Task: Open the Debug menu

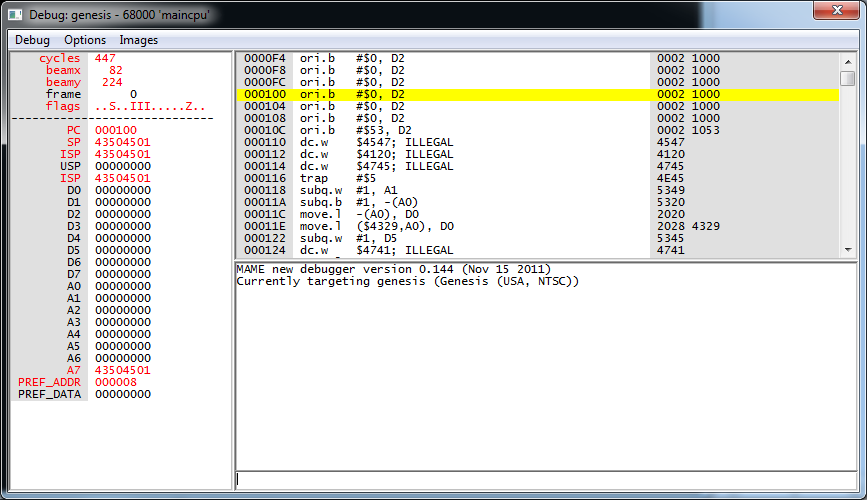Action: (32, 40)
